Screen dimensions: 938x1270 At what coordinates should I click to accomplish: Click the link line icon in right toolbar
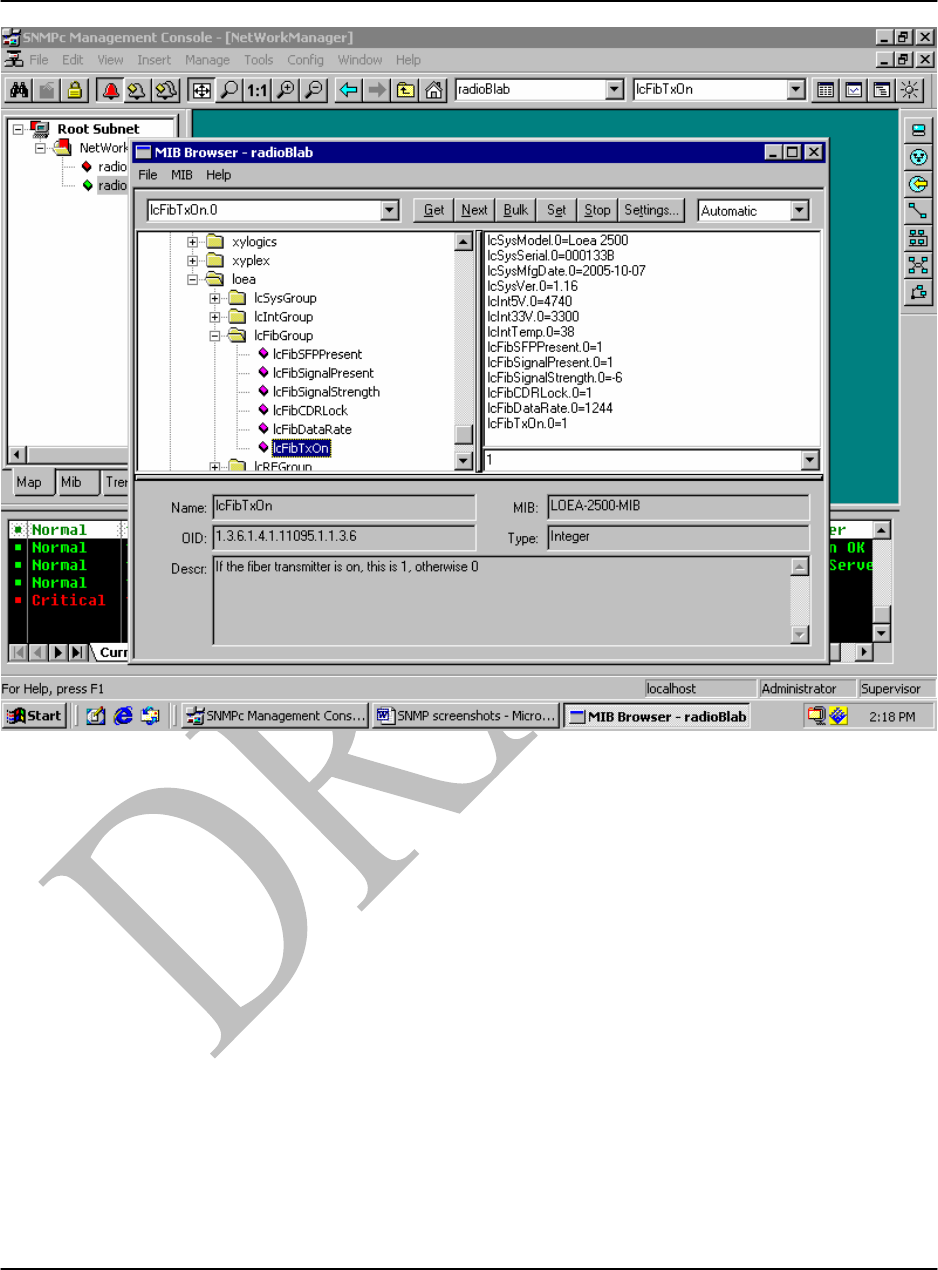tap(917, 211)
